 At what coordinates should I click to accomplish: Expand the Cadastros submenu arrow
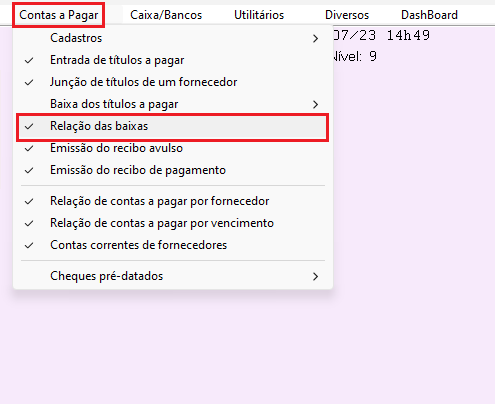pos(315,38)
